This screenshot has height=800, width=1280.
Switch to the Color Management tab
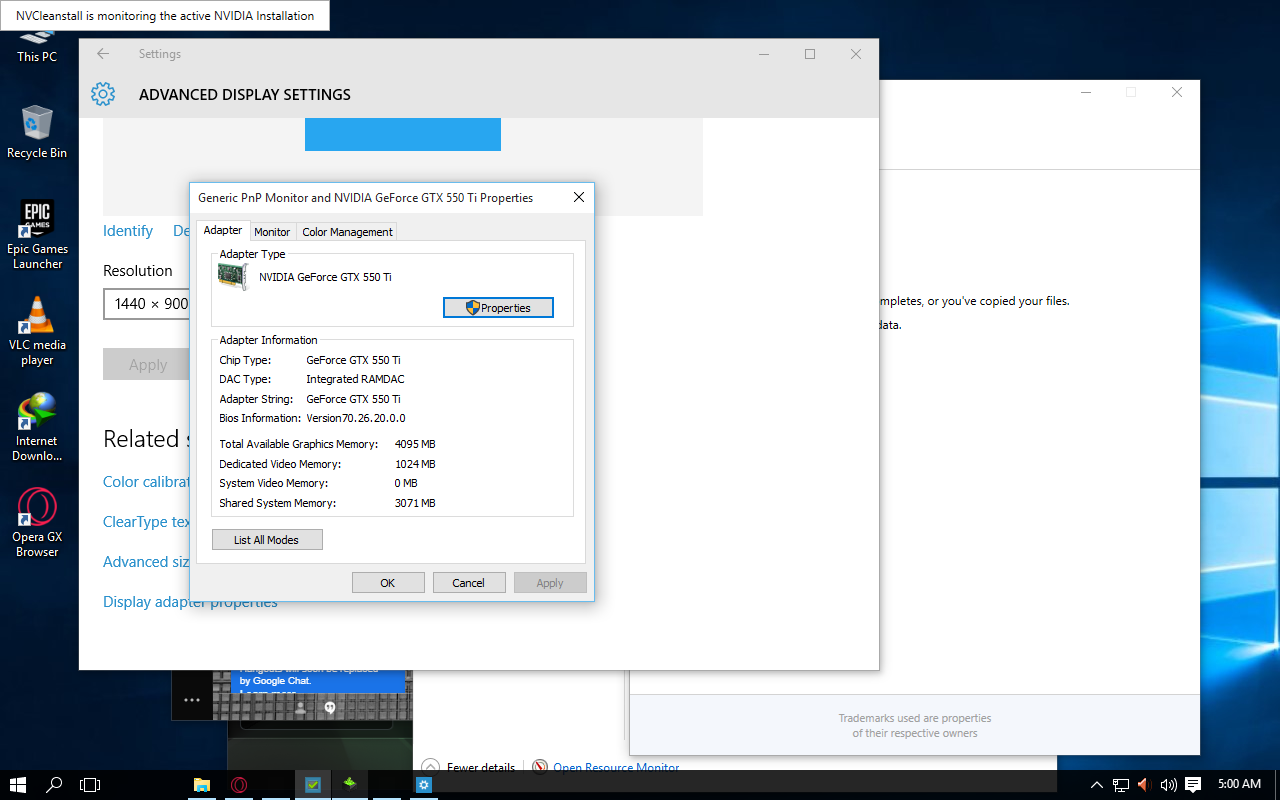pos(347,232)
